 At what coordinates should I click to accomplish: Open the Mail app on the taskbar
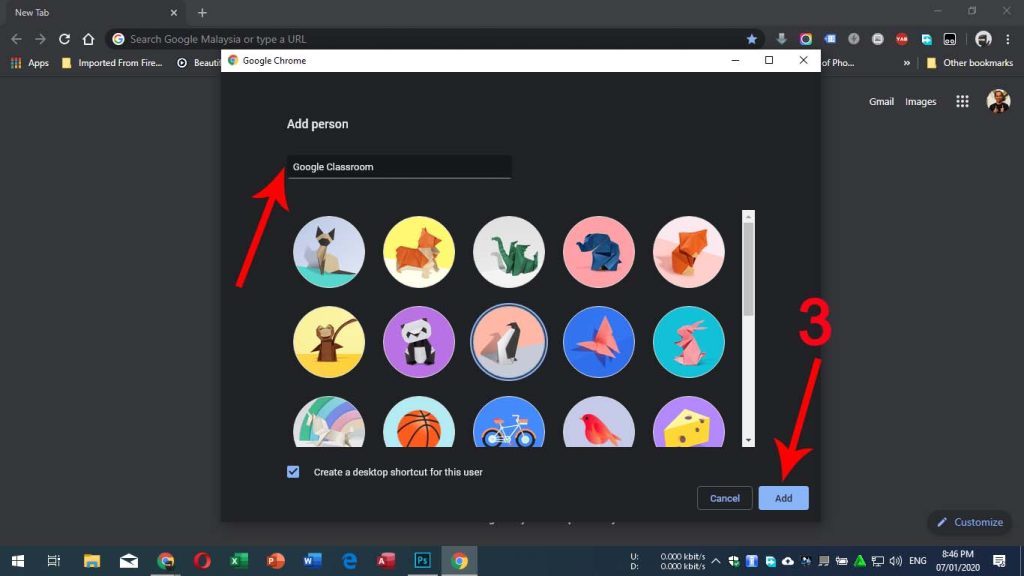click(x=129, y=560)
